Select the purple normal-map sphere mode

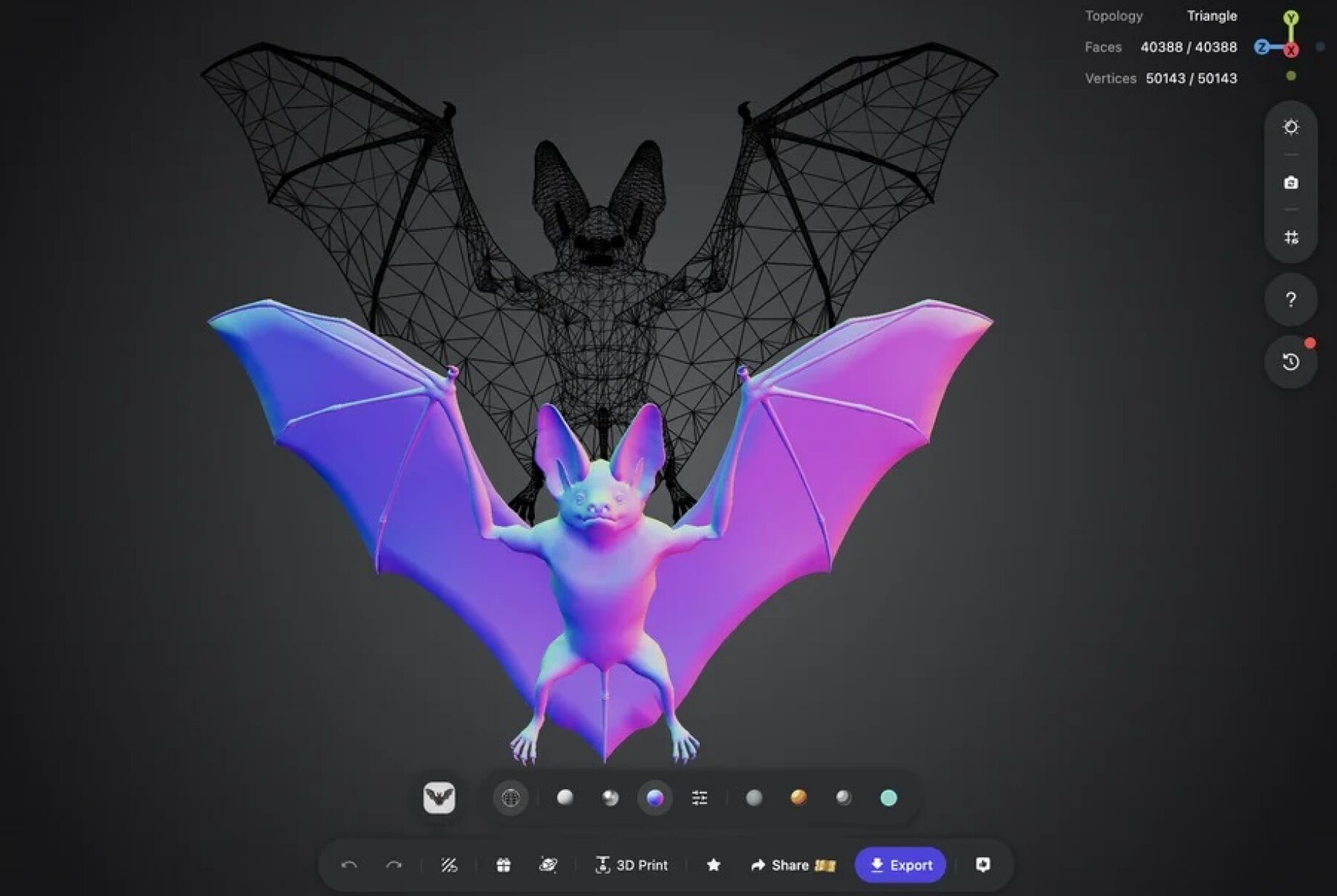pyautogui.click(x=655, y=798)
